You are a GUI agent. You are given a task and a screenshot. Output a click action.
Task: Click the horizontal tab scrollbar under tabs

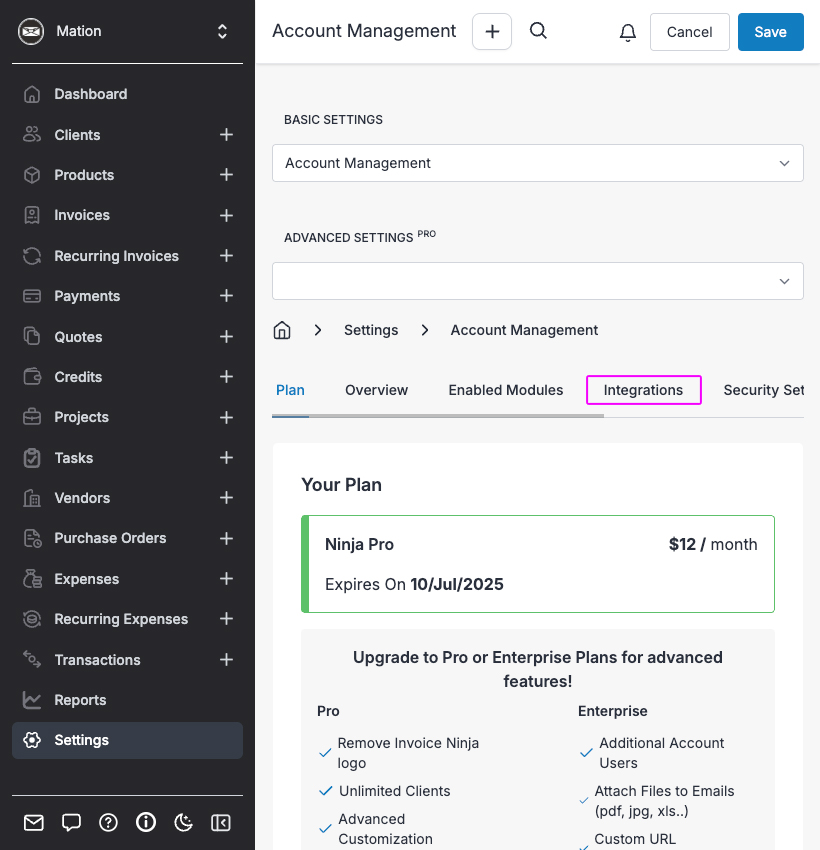[x=438, y=416]
